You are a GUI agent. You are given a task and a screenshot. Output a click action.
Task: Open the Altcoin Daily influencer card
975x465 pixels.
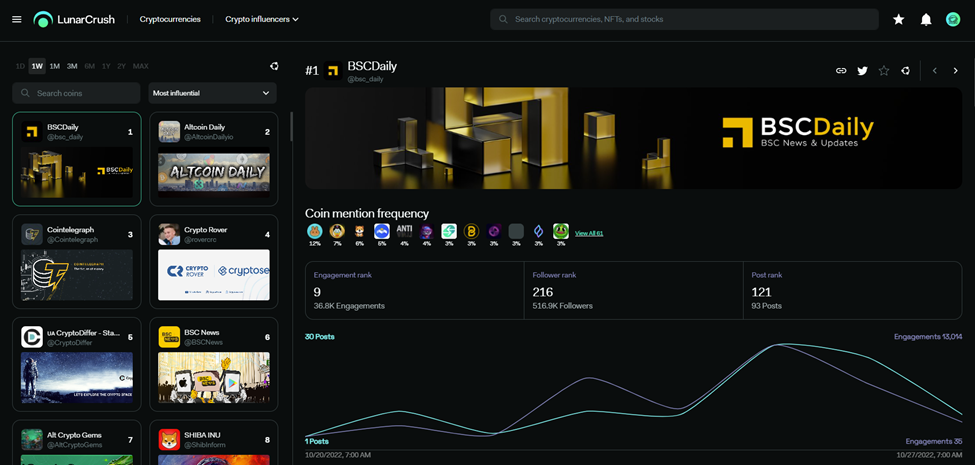coord(214,159)
